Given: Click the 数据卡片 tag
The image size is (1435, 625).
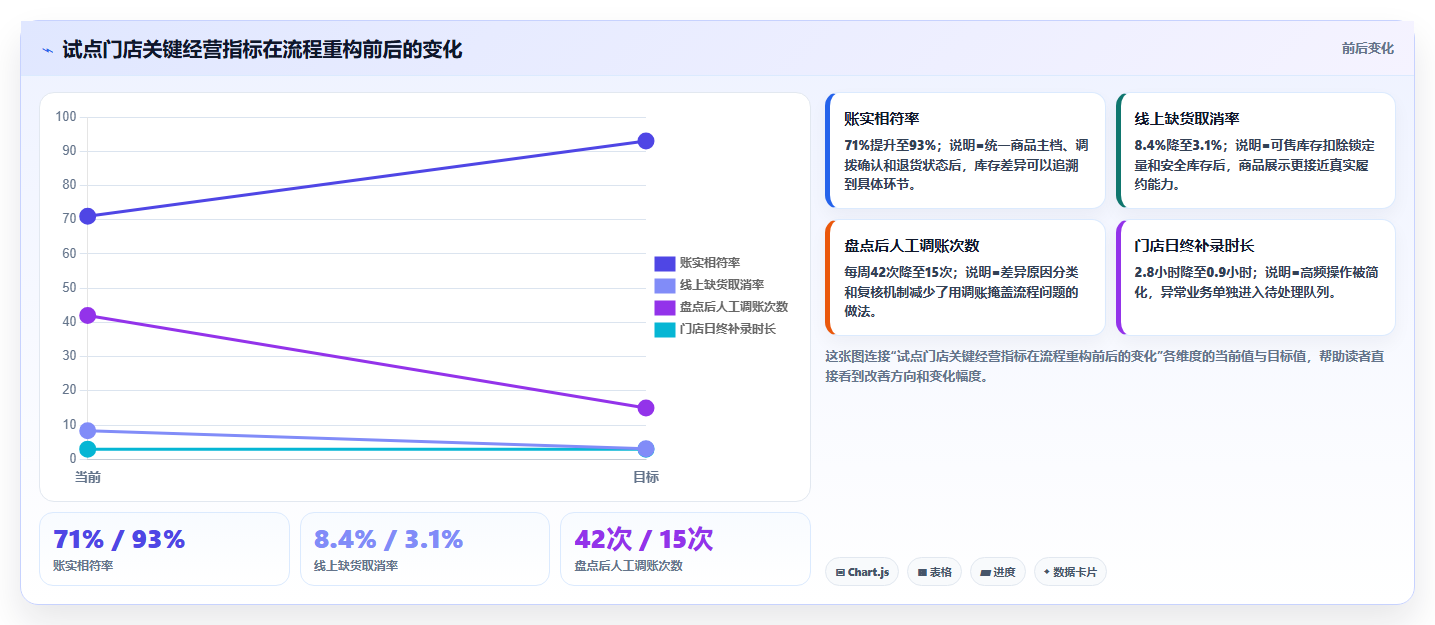Looking at the screenshot, I should pyautogui.click(x=1070, y=572).
